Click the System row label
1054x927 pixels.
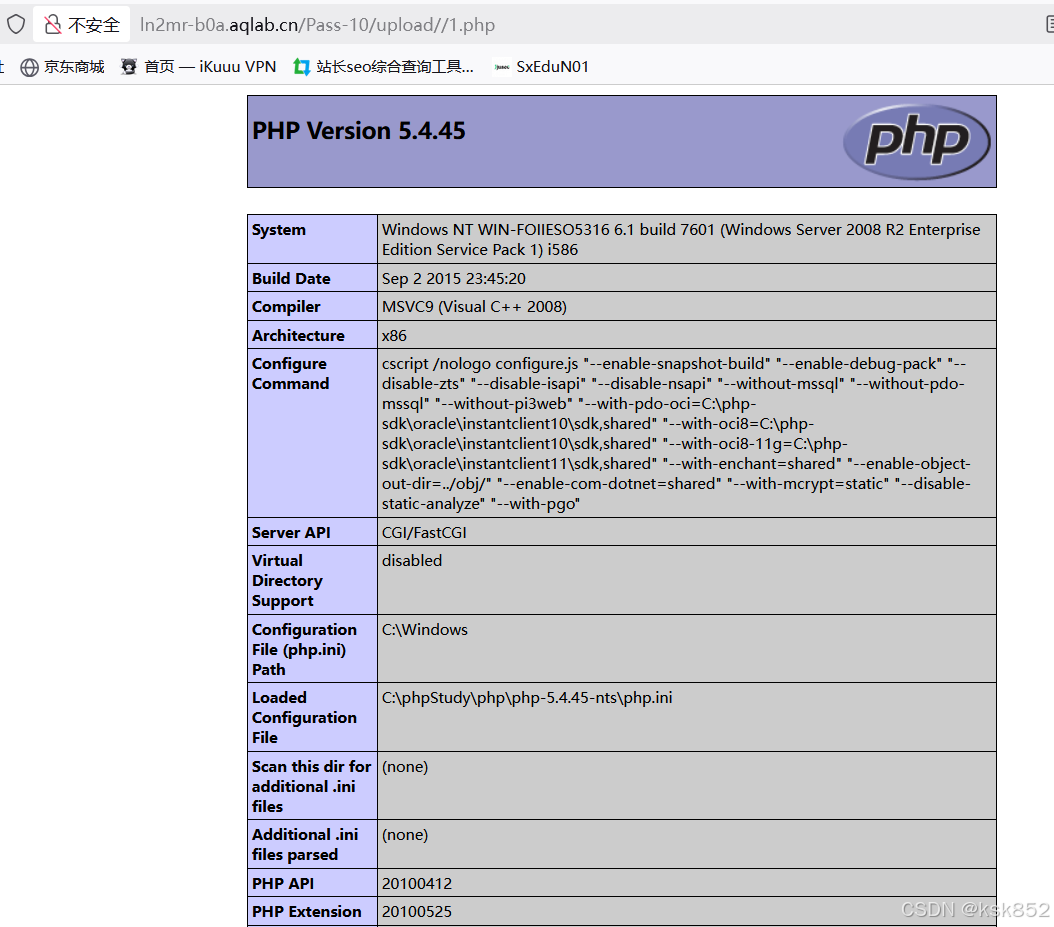pyautogui.click(x=278, y=230)
